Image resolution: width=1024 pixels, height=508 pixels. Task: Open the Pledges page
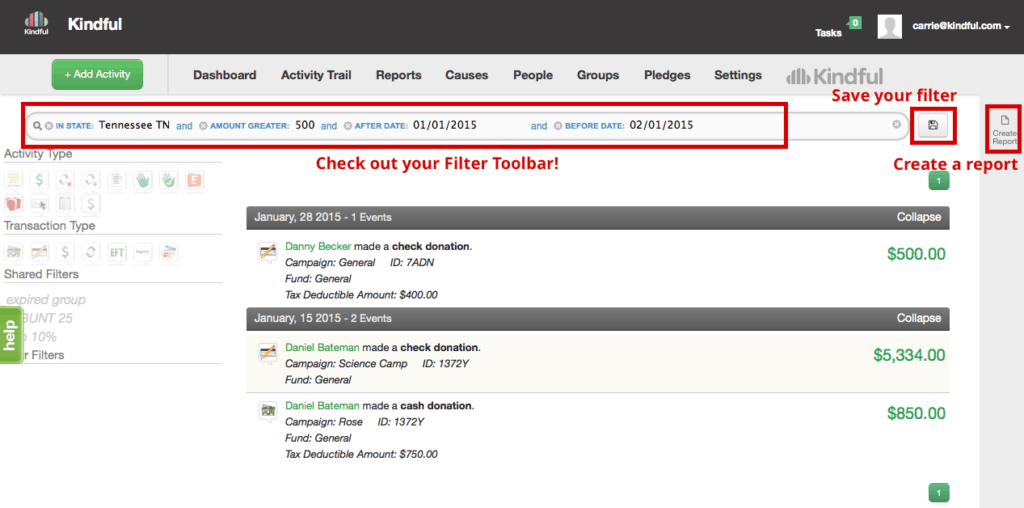(667, 75)
